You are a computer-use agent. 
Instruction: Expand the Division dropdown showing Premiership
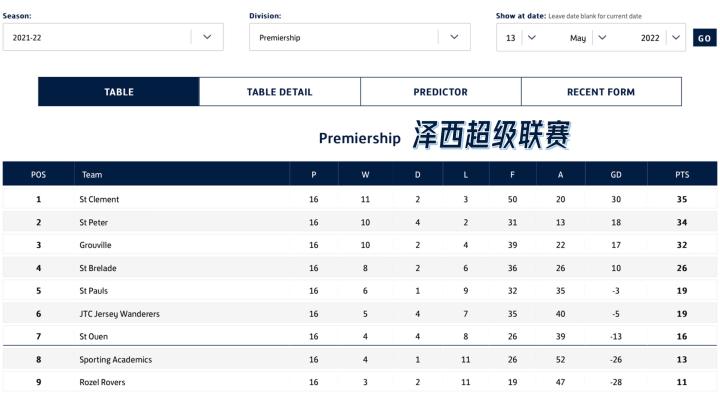[359, 37]
